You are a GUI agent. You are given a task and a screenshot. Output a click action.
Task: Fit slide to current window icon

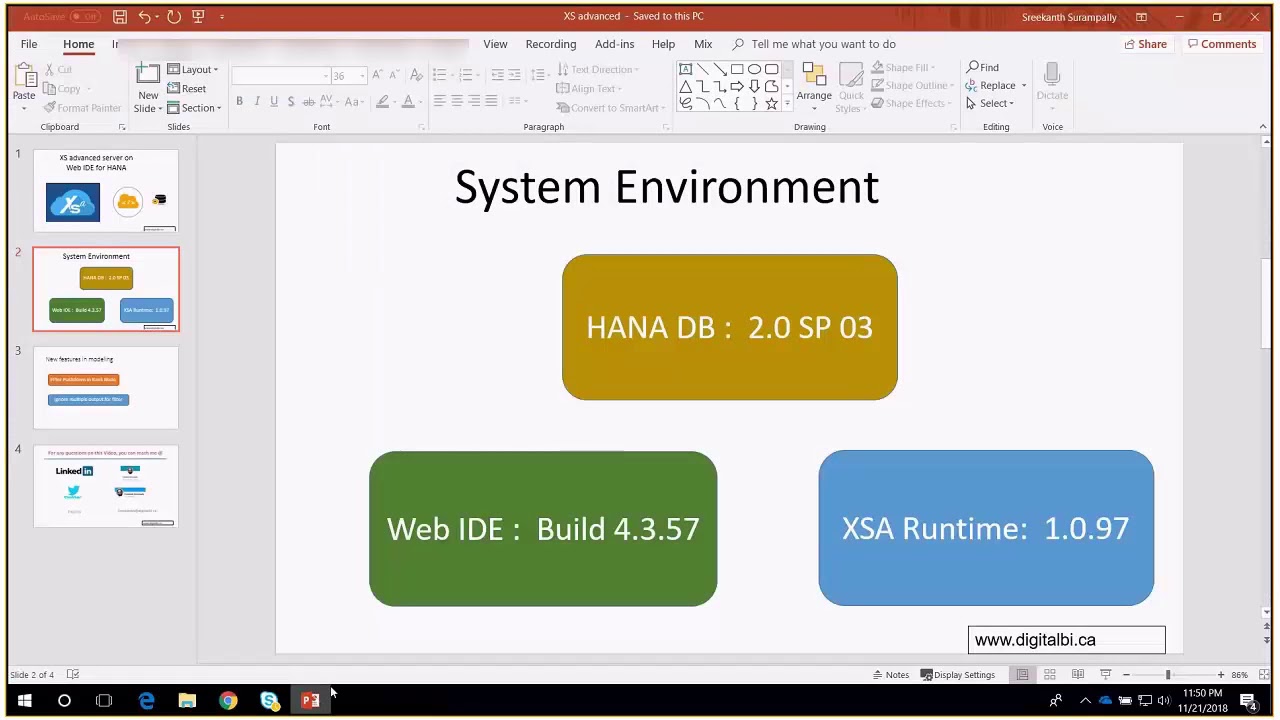pos(1264,675)
